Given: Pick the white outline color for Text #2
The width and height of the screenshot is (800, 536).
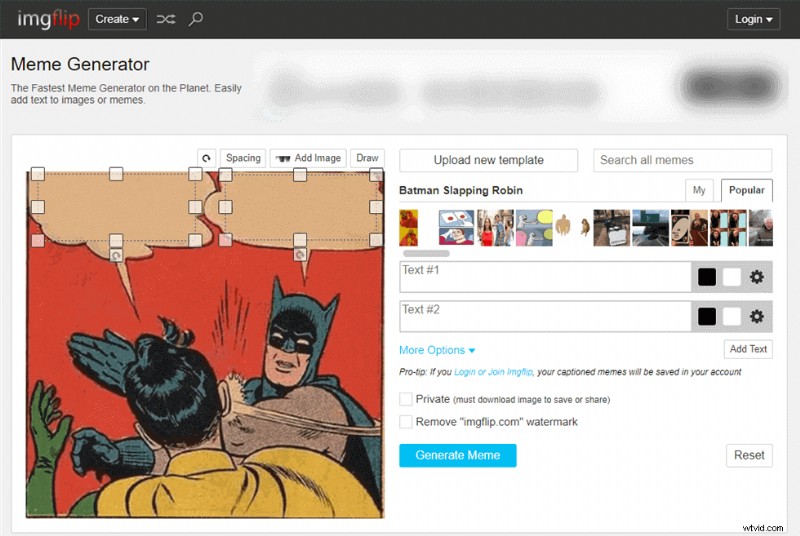Looking at the screenshot, I should tap(732, 317).
